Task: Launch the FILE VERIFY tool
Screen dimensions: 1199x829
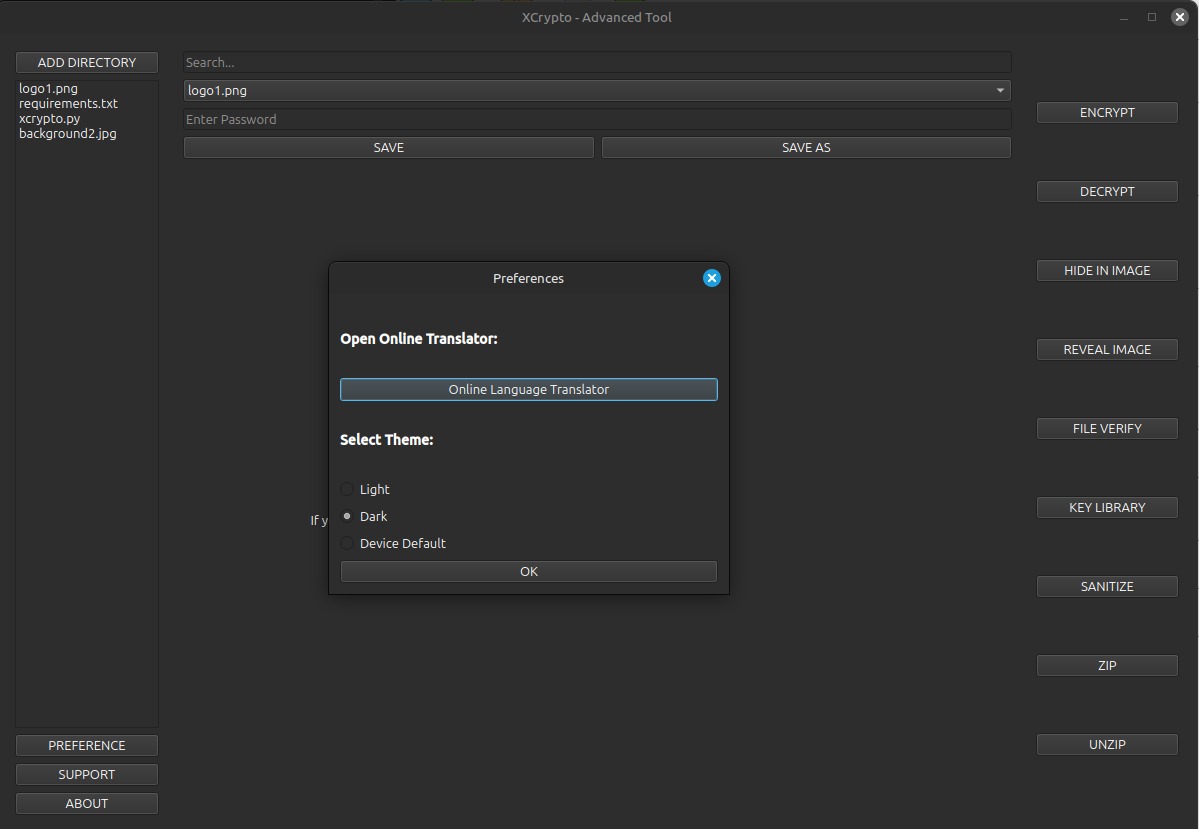Action: 1106,428
